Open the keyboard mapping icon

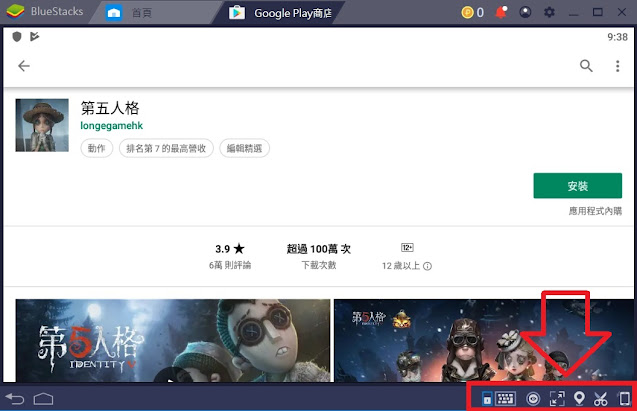tap(505, 399)
